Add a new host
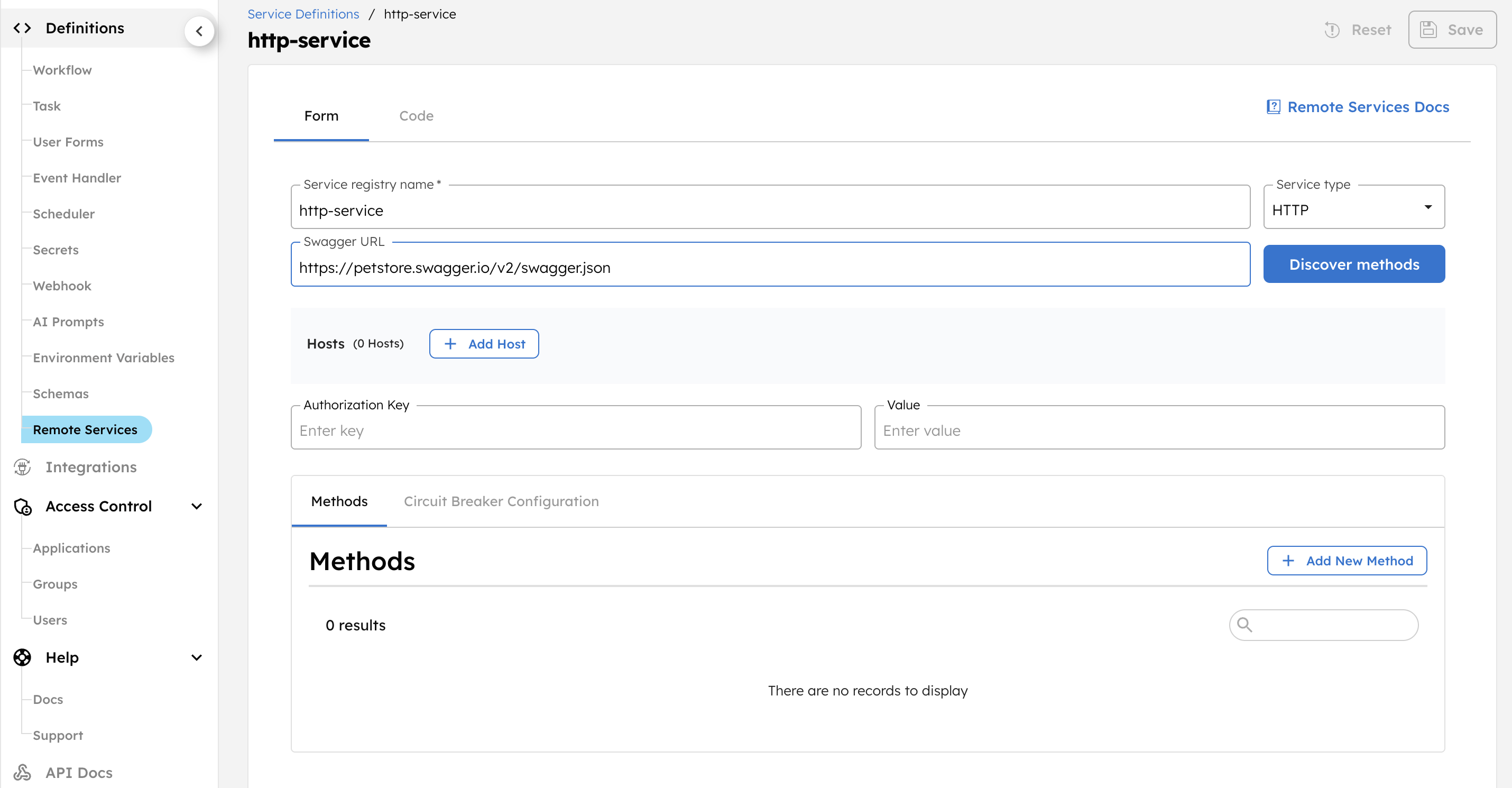This screenshot has height=788, width=1512. pos(484,344)
